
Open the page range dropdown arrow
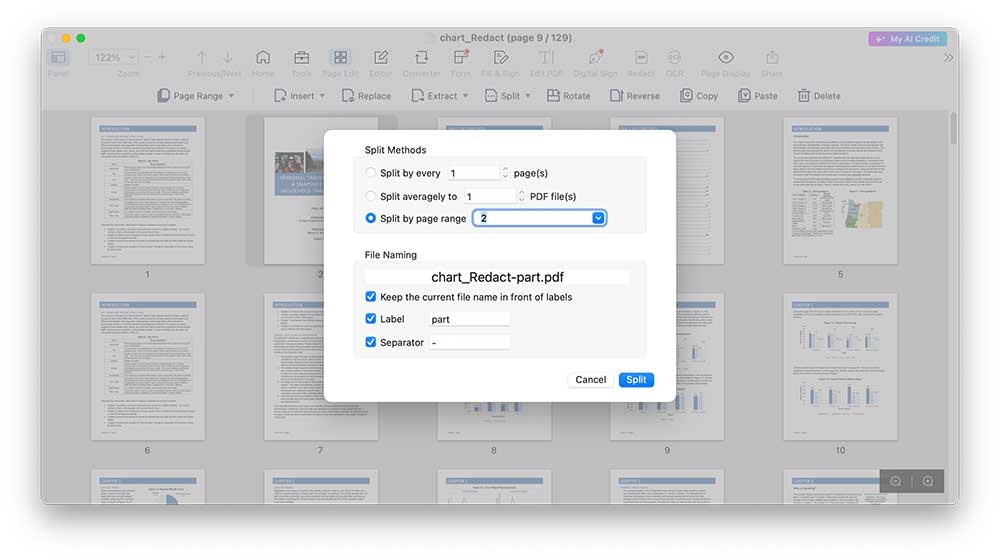[x=598, y=218]
